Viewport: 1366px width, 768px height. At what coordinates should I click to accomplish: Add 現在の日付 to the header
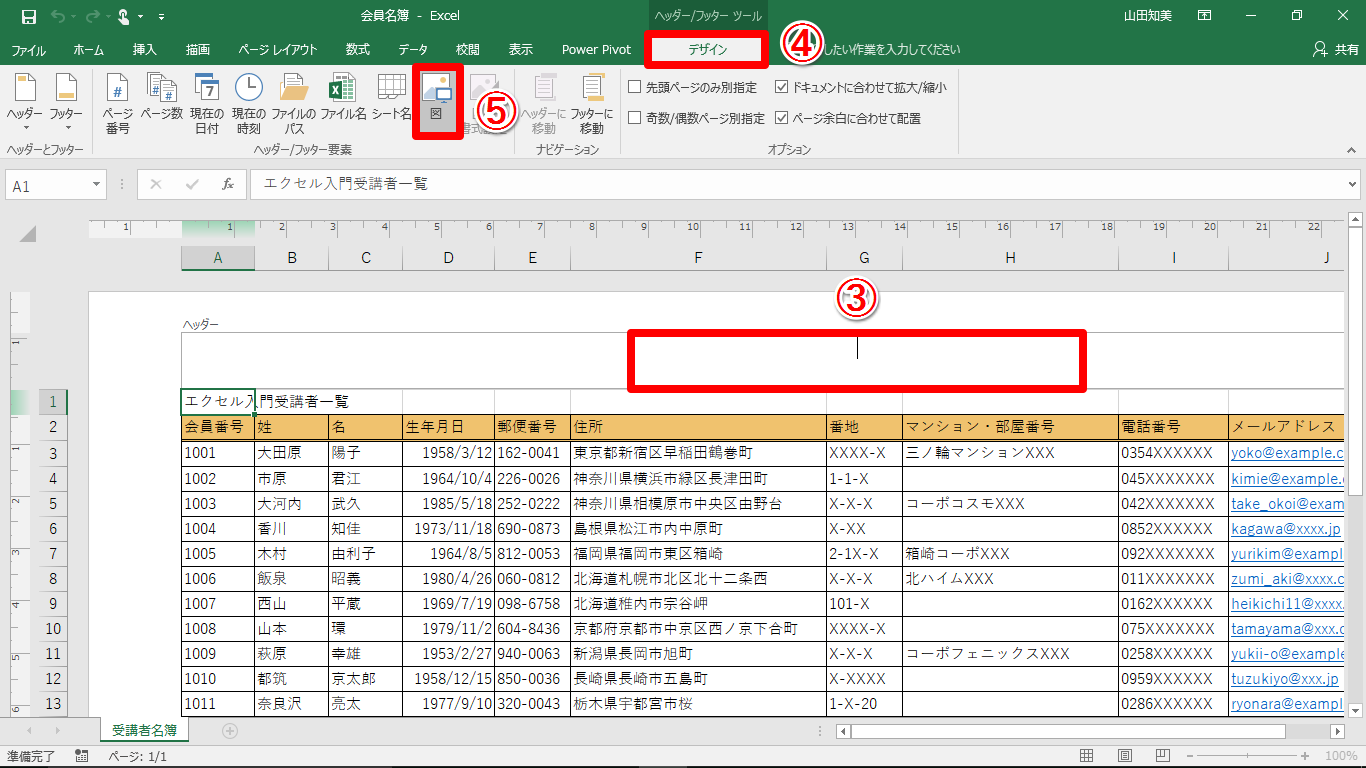[x=206, y=103]
